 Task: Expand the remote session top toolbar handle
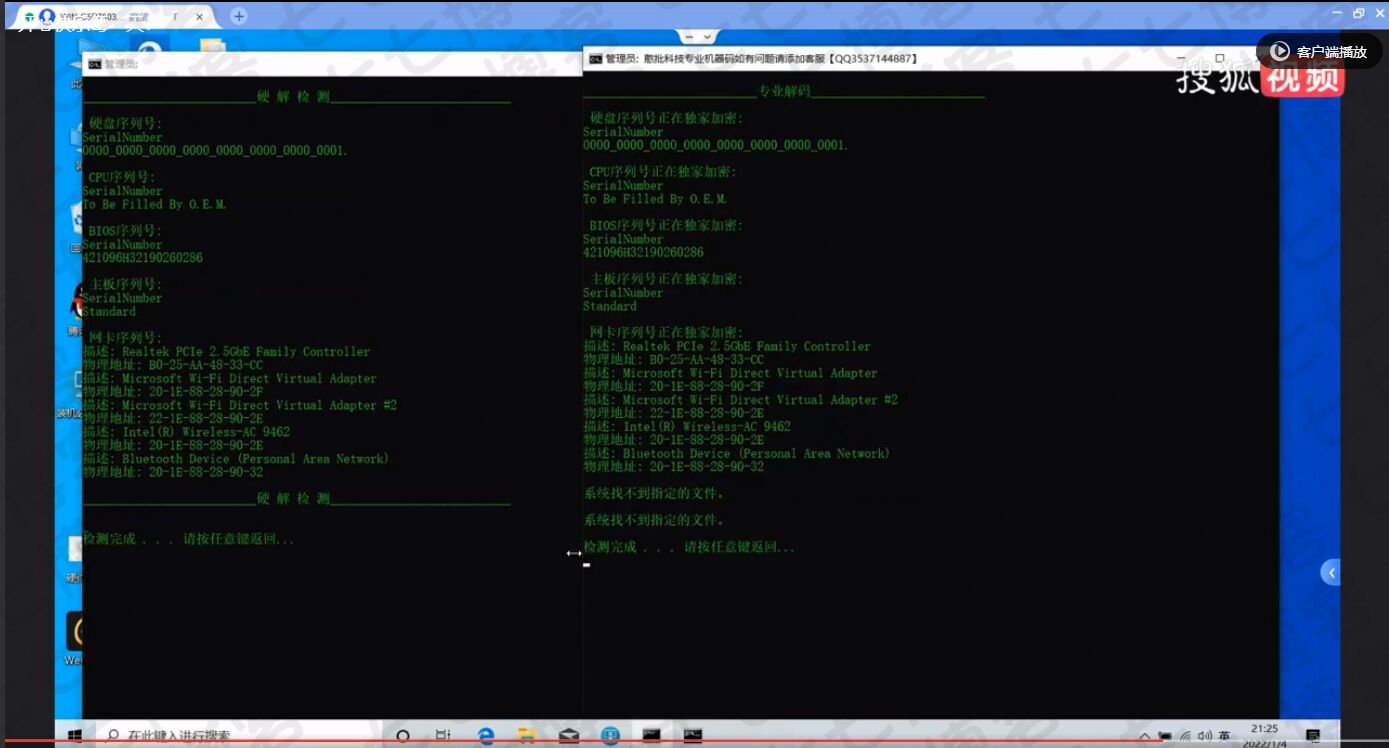696,37
